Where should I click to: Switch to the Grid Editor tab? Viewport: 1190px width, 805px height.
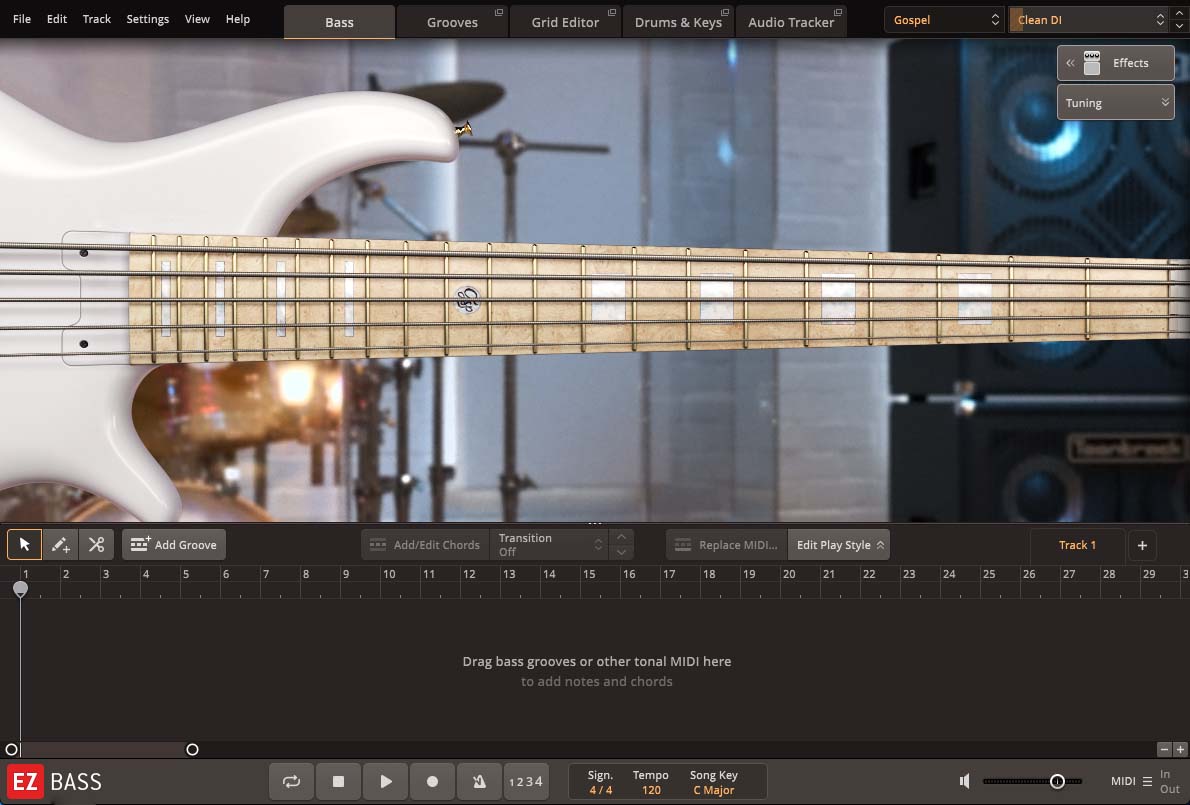[x=566, y=21]
